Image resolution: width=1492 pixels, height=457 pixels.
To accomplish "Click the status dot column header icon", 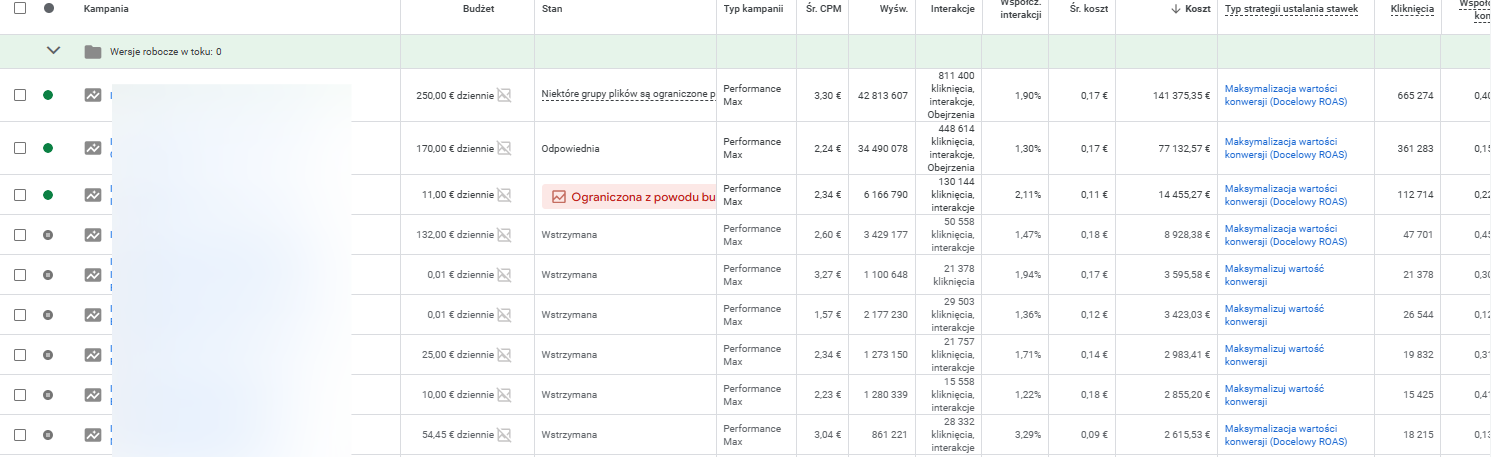I will (49, 8).
